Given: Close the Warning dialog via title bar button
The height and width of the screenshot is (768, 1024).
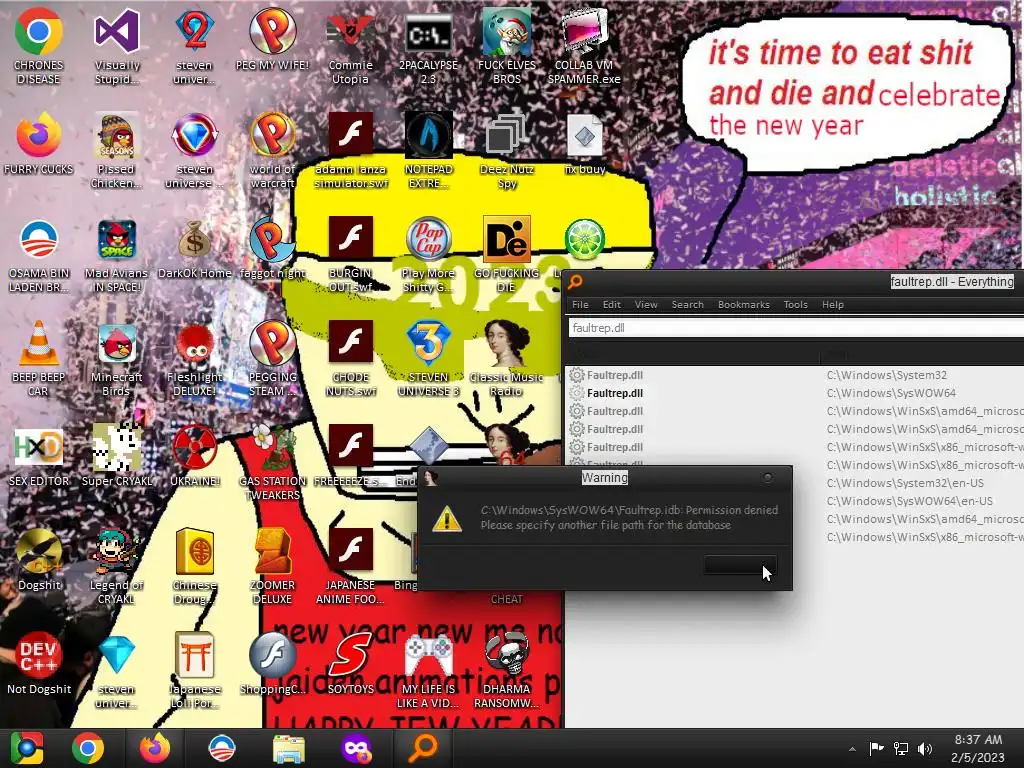Looking at the screenshot, I should tap(768, 478).
